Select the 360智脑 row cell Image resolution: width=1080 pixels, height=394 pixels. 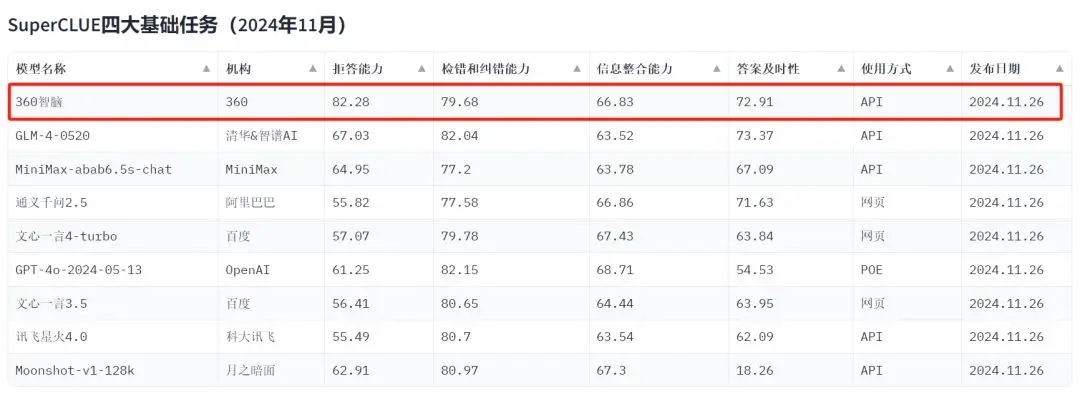(x=114, y=102)
